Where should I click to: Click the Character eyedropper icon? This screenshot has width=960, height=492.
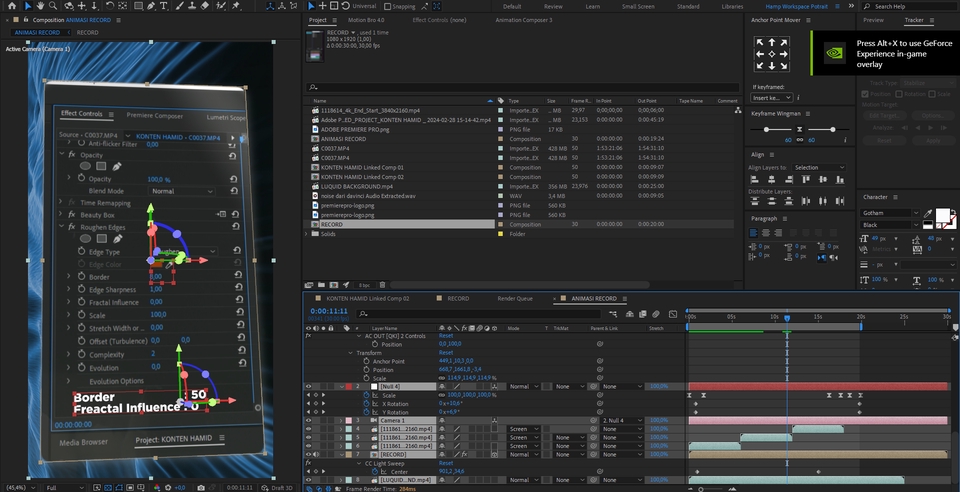tap(928, 214)
